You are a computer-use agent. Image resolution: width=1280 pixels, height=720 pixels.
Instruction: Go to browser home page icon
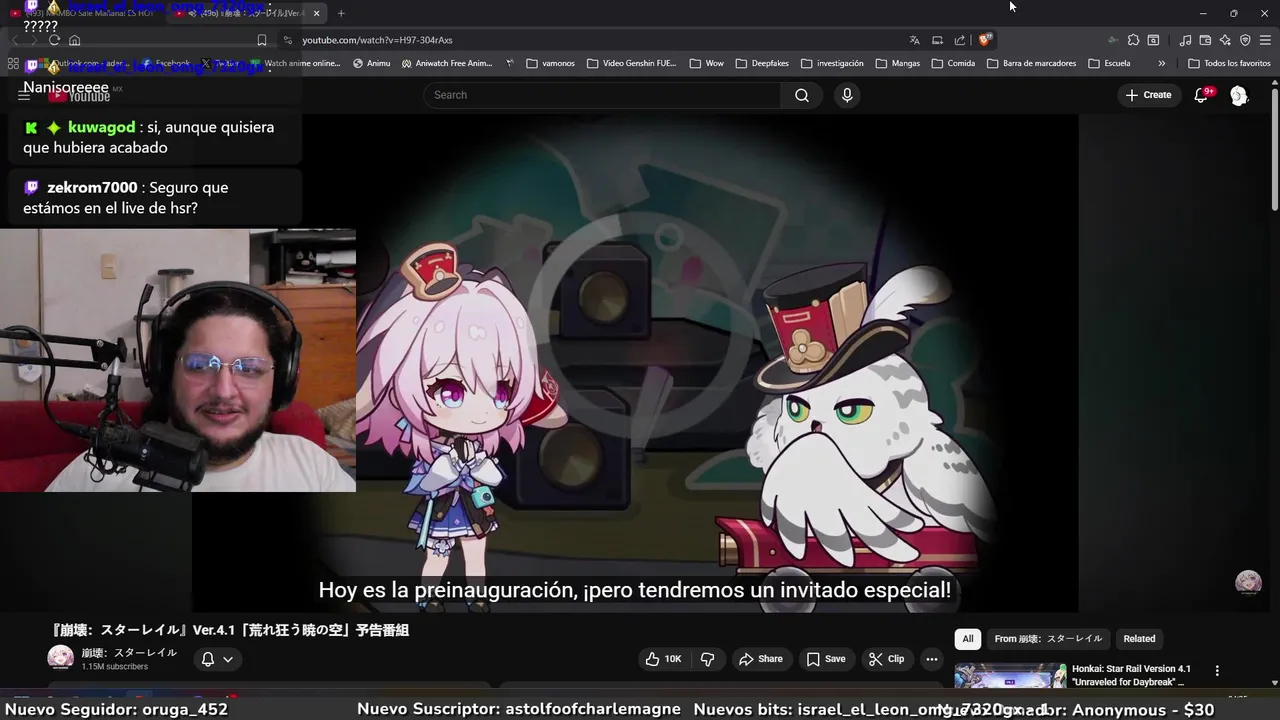pyautogui.click(x=74, y=40)
